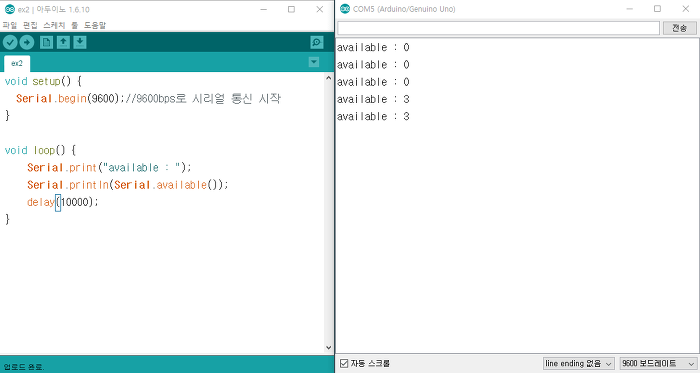This screenshot has height=373, width=700.
Task: Open the Serial Monitor magnifier icon
Action: pos(317,42)
